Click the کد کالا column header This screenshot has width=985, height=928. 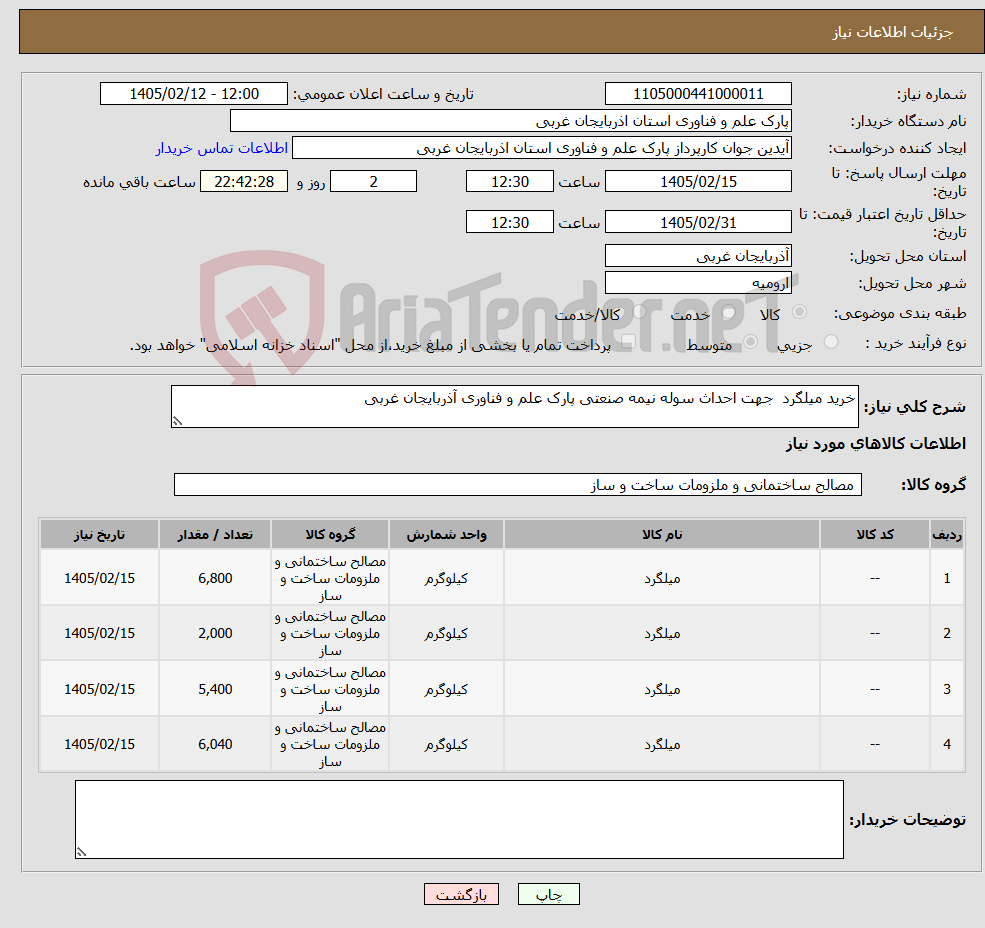[874, 535]
